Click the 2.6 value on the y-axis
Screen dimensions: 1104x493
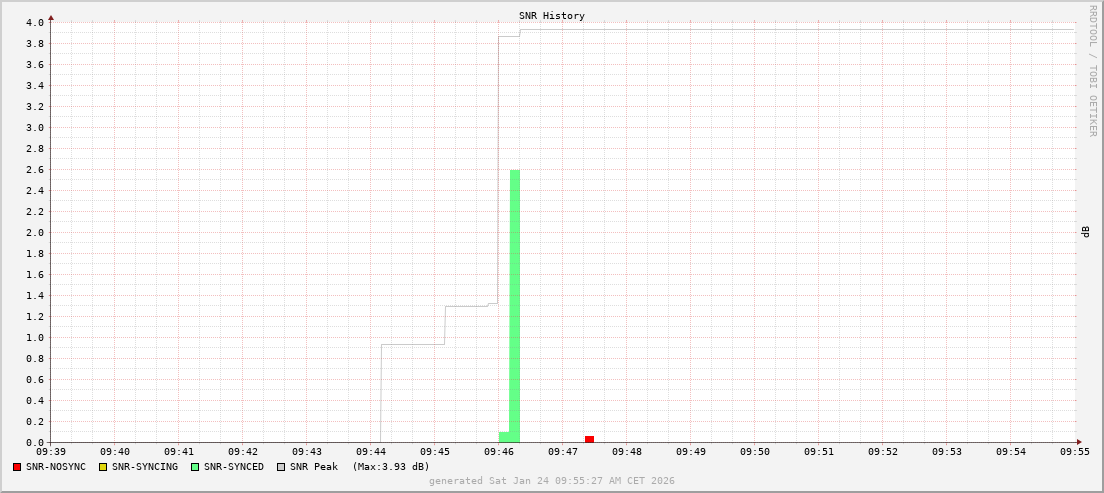tap(34, 170)
